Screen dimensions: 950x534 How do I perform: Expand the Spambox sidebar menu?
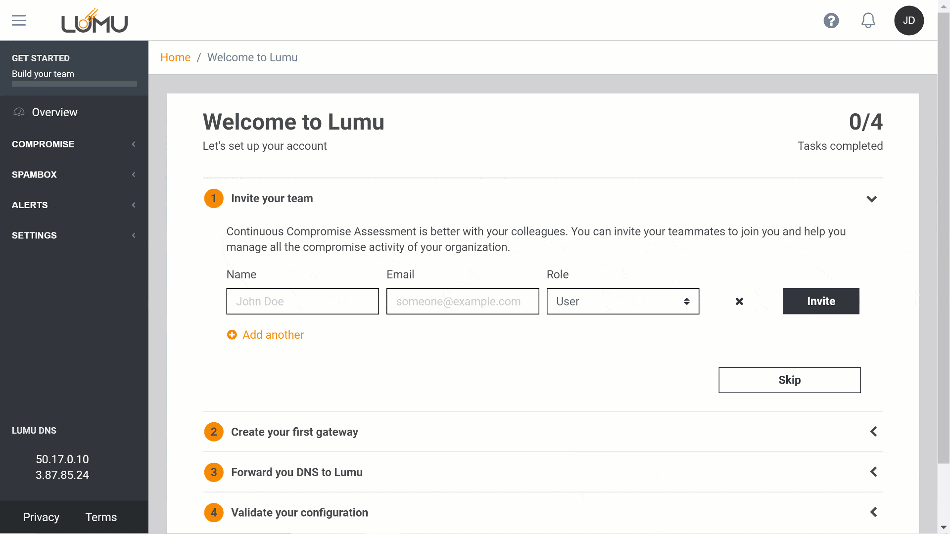(x=74, y=175)
